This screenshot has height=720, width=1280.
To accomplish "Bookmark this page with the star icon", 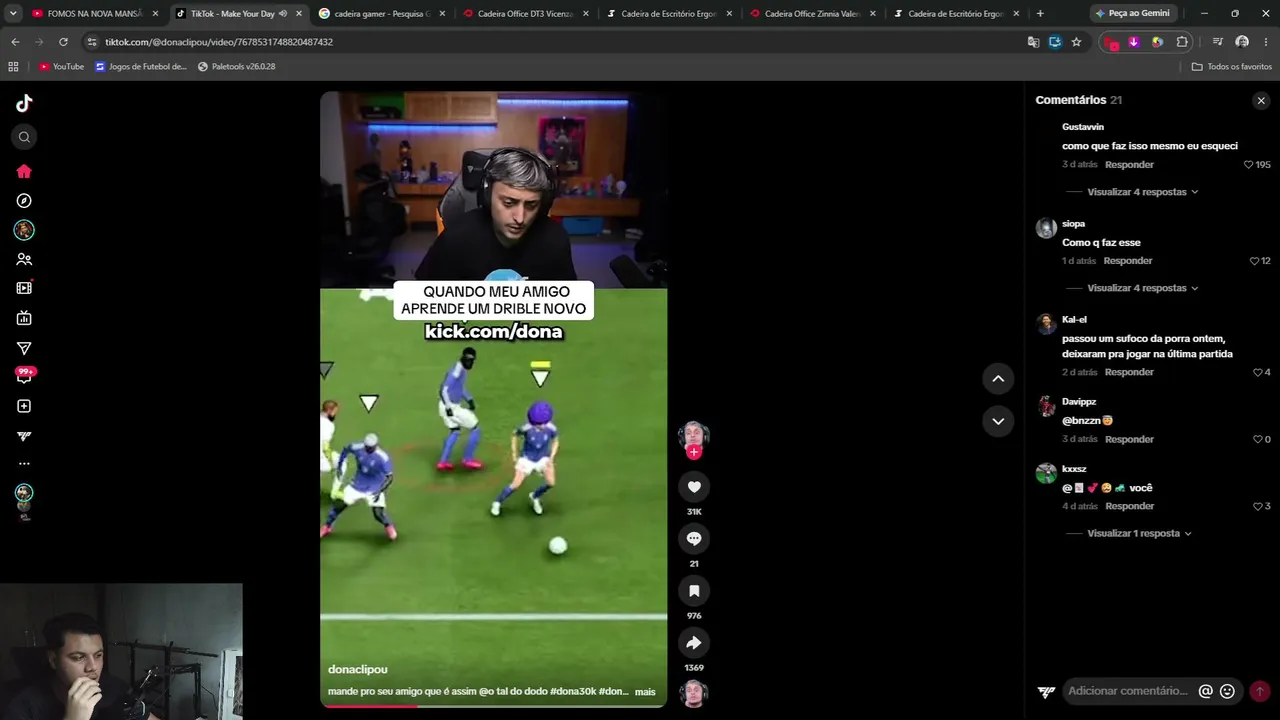I will click(1076, 42).
